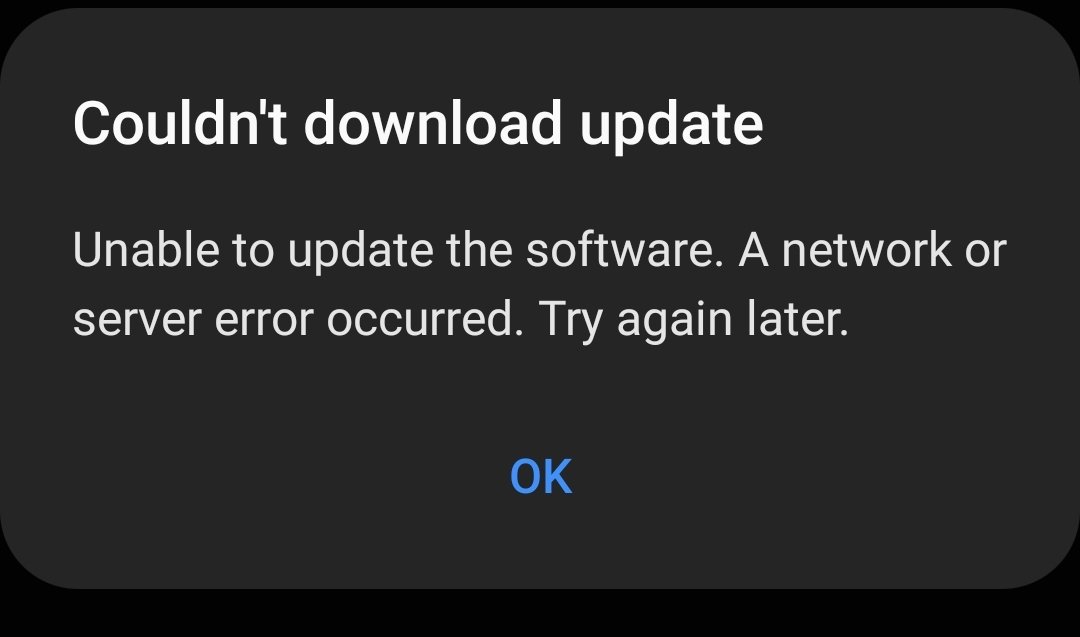The image size is (1080, 637).
Task: Click the "Try again later." sentence
Action: click(x=693, y=322)
